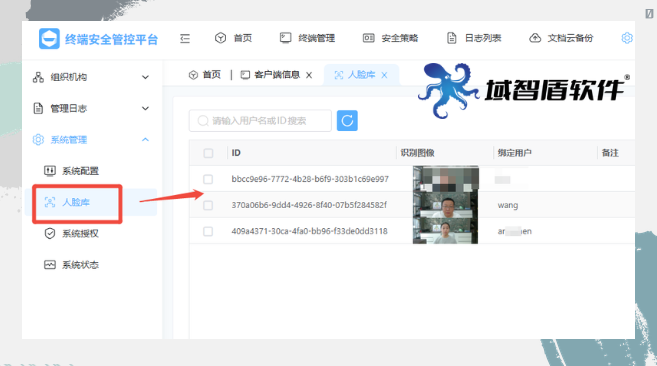The image size is (657, 366).
Task: Expand the 管理日志 chevron
Action: tap(145, 108)
